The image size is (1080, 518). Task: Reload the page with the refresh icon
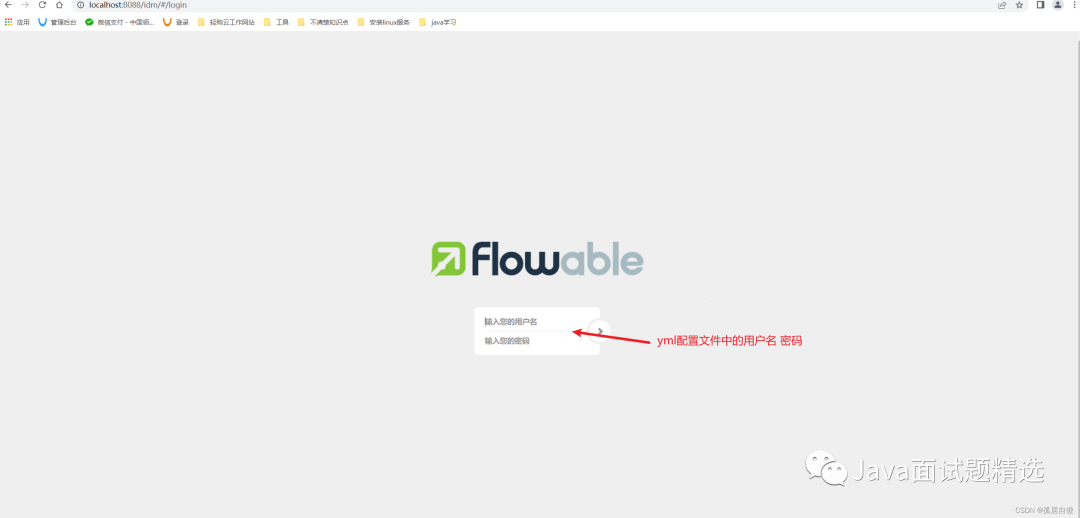click(x=42, y=5)
